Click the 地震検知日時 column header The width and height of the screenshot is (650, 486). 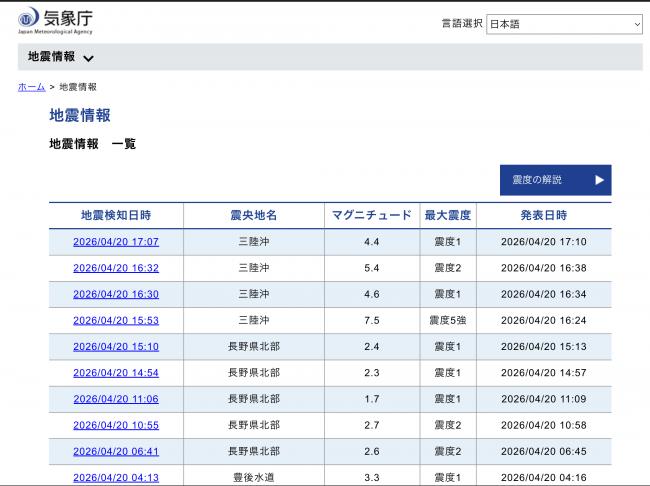116,215
